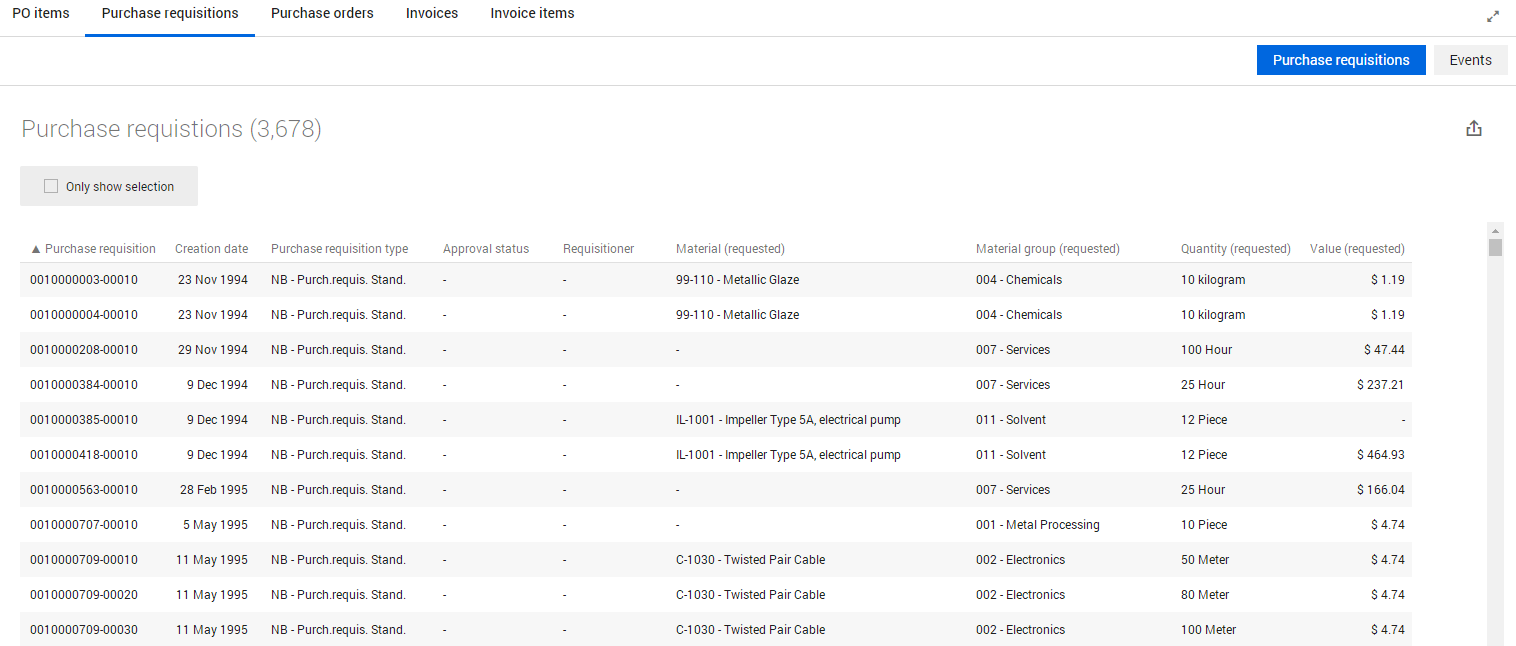This screenshot has height=646, width=1516.
Task: Enable the Only show selection checkbox
Action: pos(51,187)
